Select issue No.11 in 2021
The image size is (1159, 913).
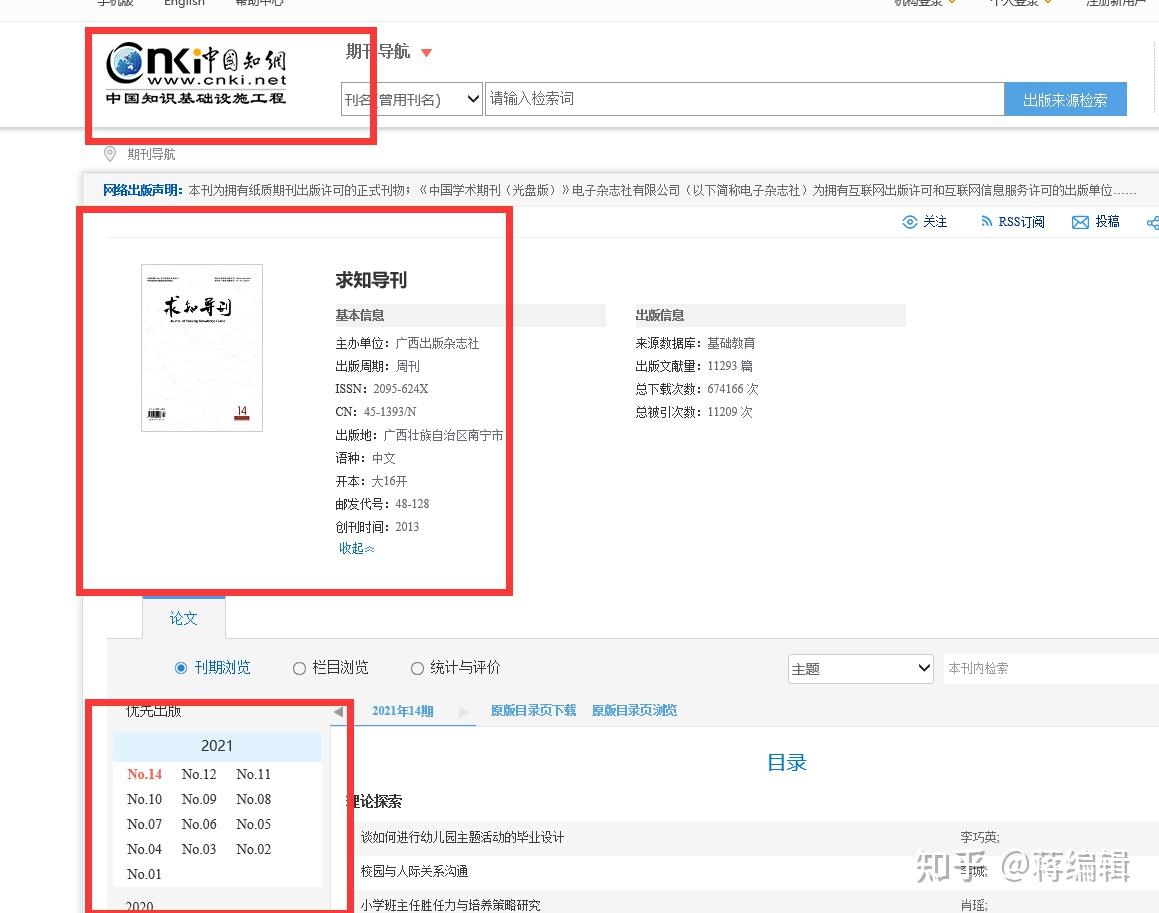pyautogui.click(x=254, y=774)
